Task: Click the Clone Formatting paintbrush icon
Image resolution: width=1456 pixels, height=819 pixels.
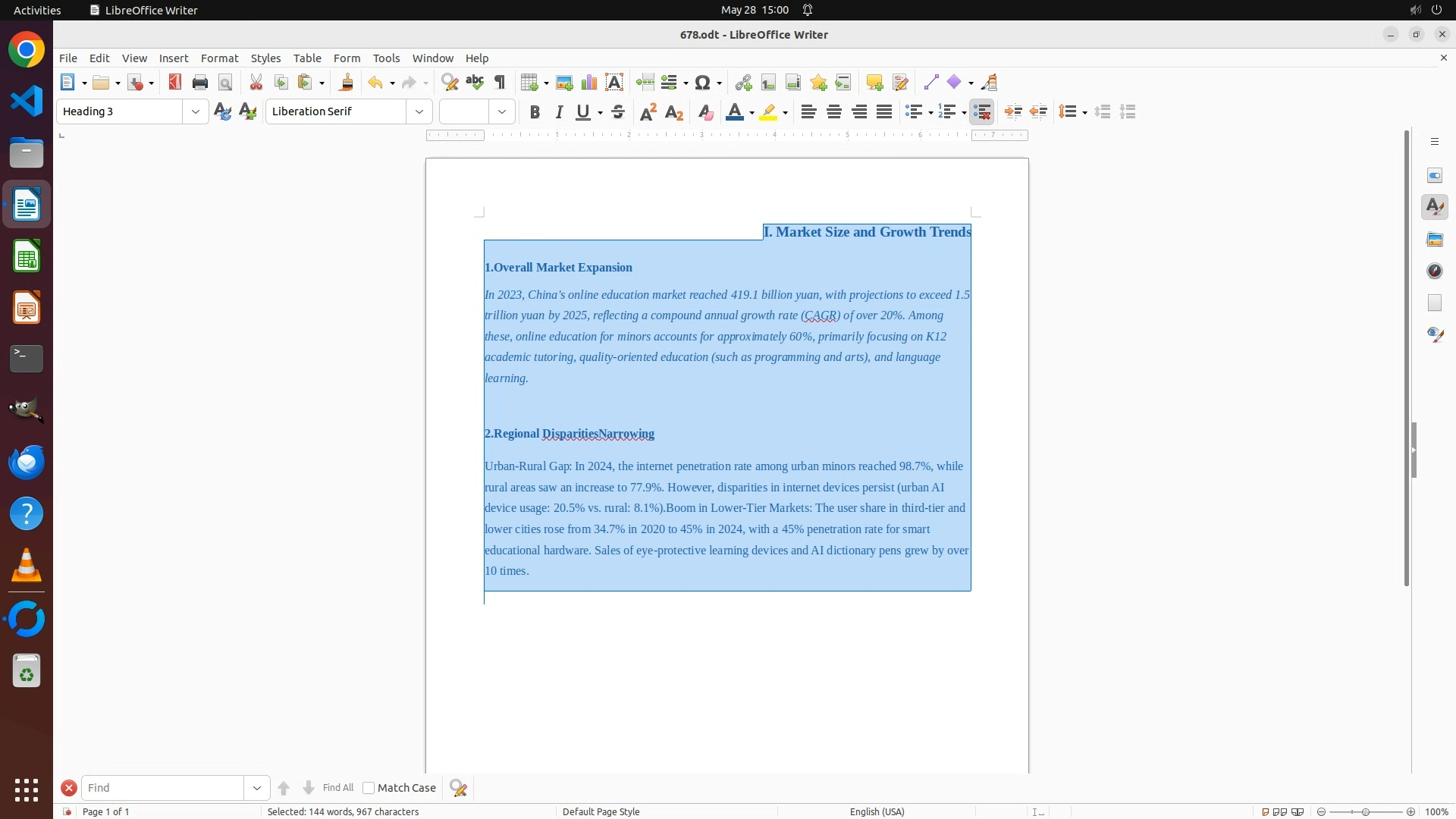Action: 347,83
